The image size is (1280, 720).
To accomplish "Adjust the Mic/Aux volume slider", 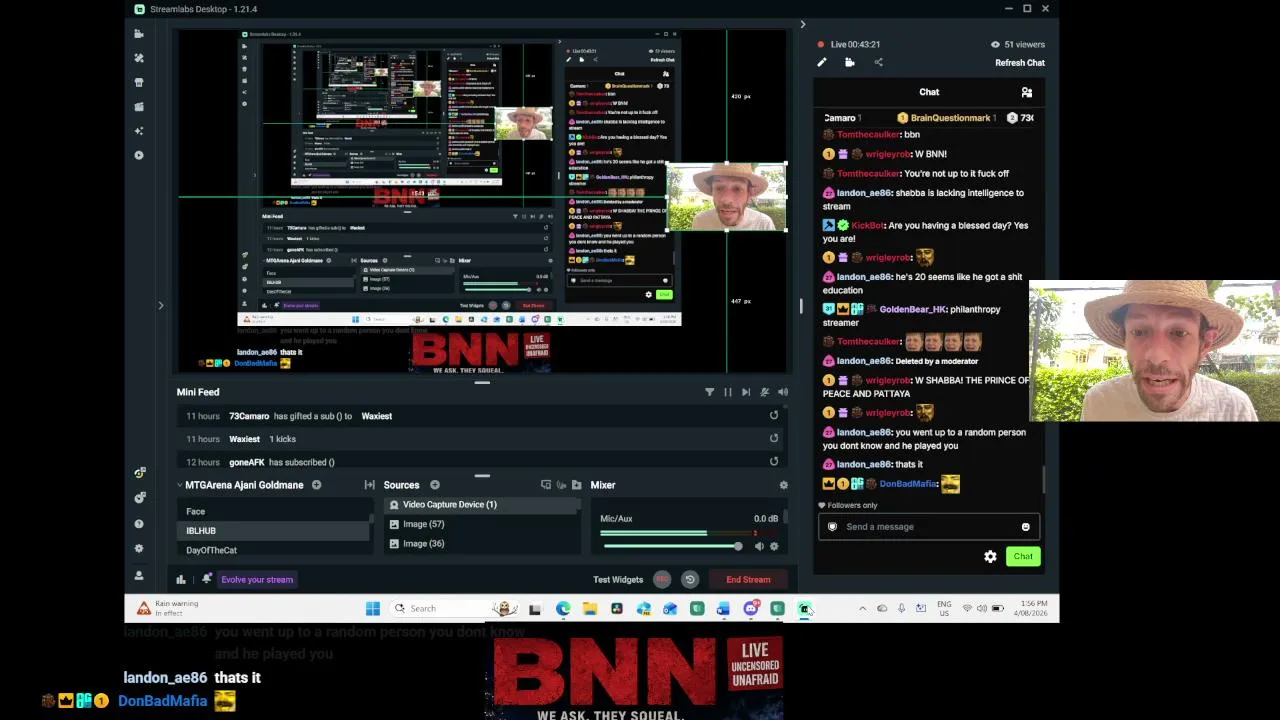I will pyautogui.click(x=671, y=546).
